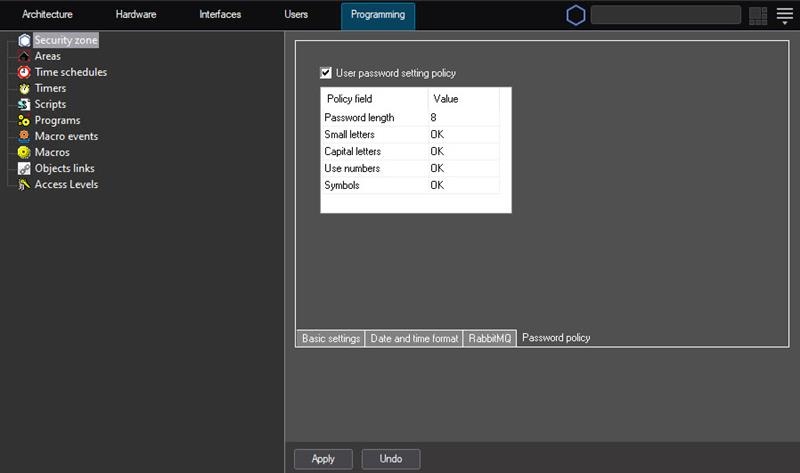Viewport: 800px width, 473px height.
Task: Open Macro events label in tree
Action: (x=66, y=136)
